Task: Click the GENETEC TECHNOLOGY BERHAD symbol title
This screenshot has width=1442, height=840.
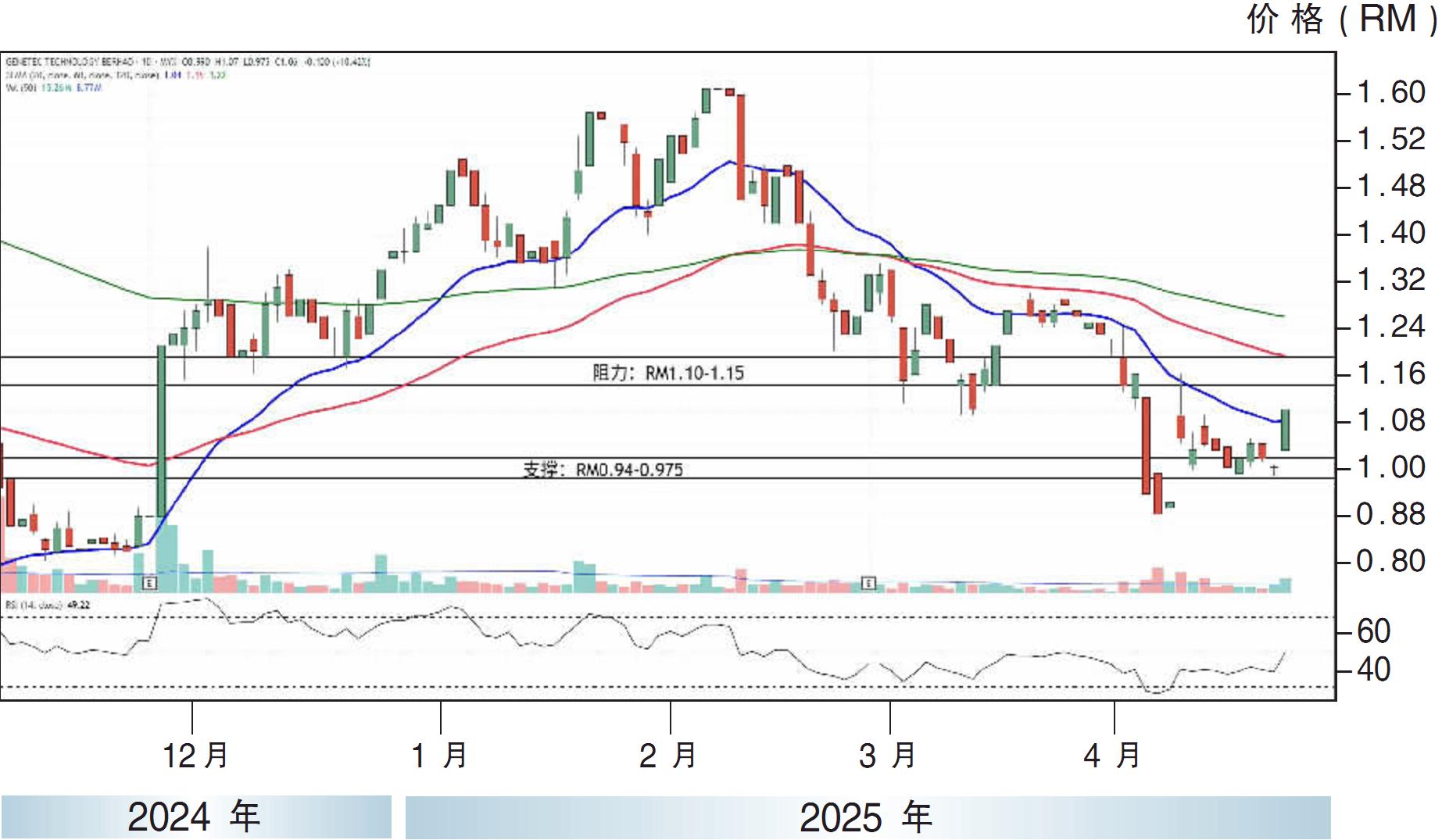Action: click(x=68, y=62)
